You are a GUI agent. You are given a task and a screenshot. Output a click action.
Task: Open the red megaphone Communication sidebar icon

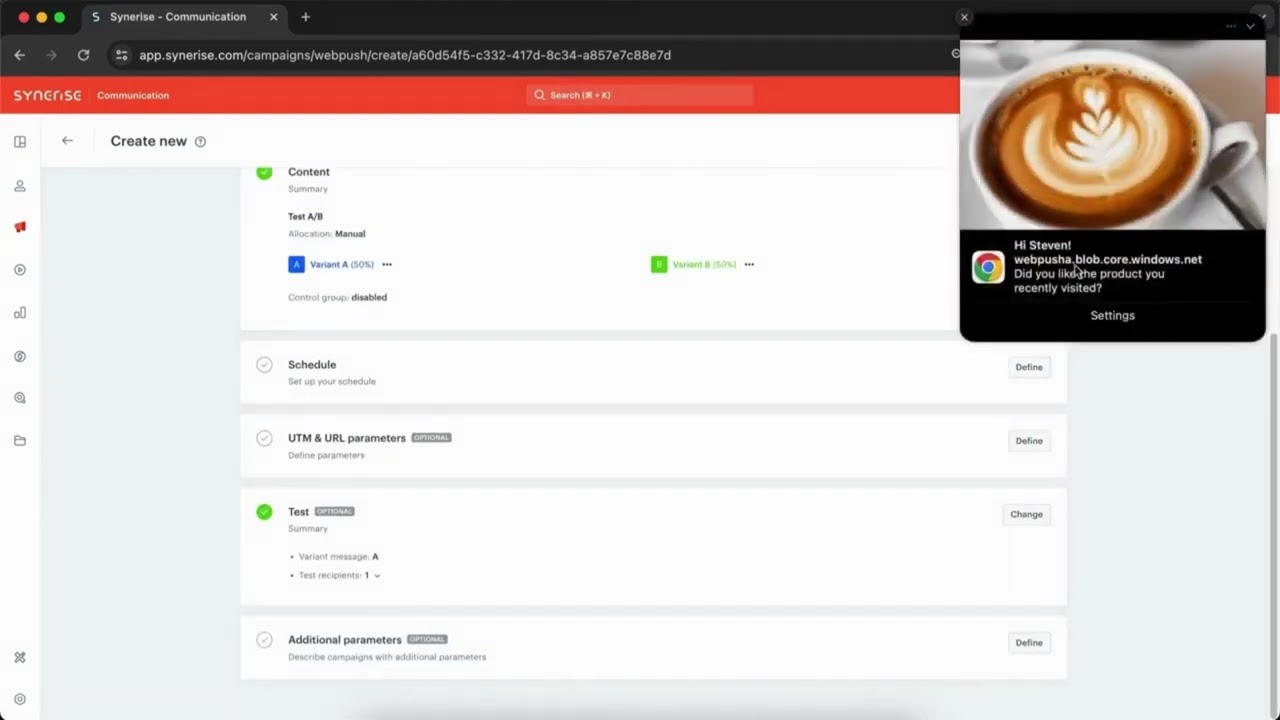click(x=20, y=227)
